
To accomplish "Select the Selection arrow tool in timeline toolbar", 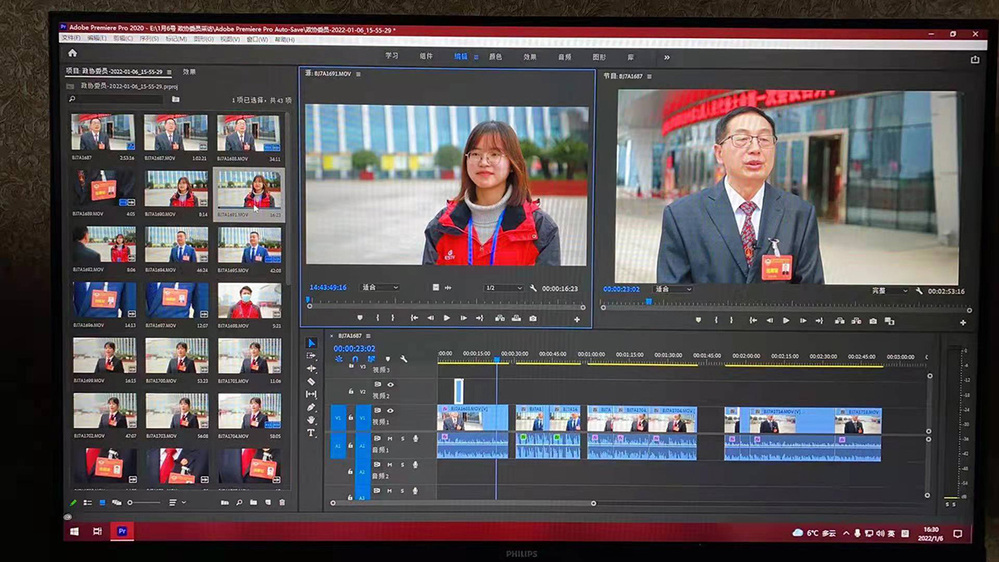I will (311, 343).
